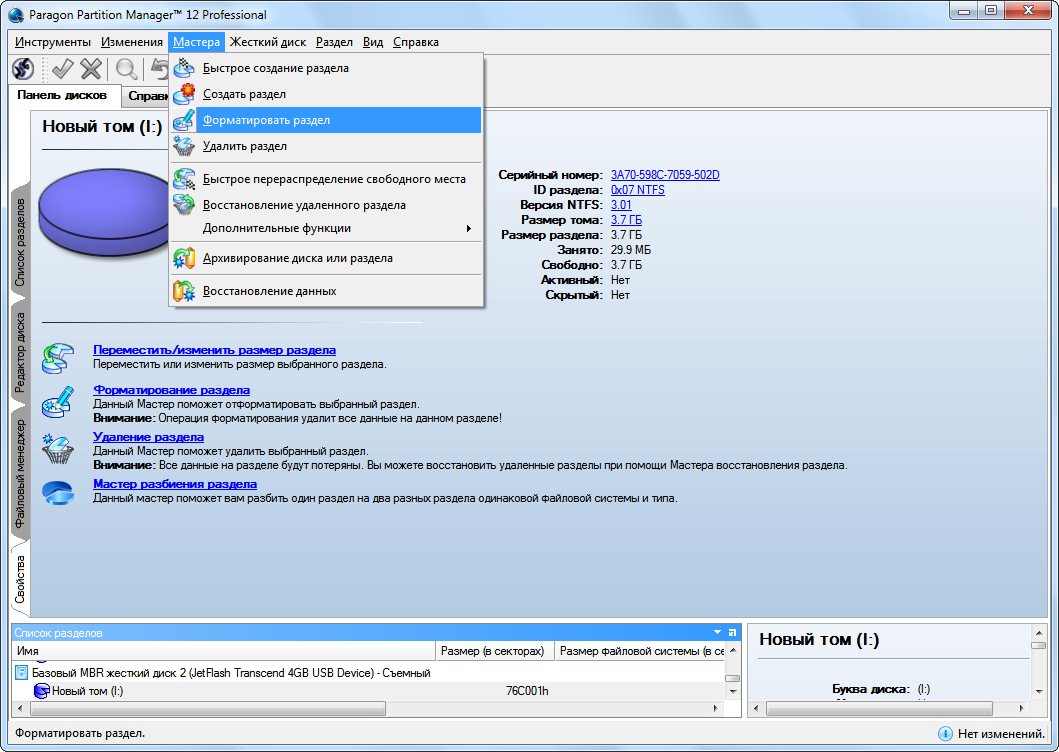Click icon beside Восстановление данных
Screen dimensions: 1059x752
[x=184, y=291]
